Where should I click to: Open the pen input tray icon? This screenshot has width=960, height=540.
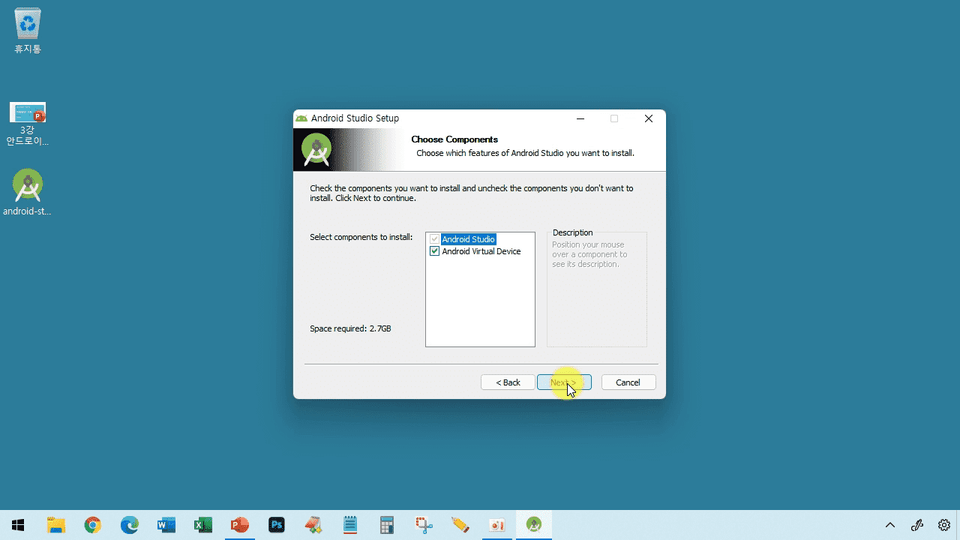tap(917, 525)
